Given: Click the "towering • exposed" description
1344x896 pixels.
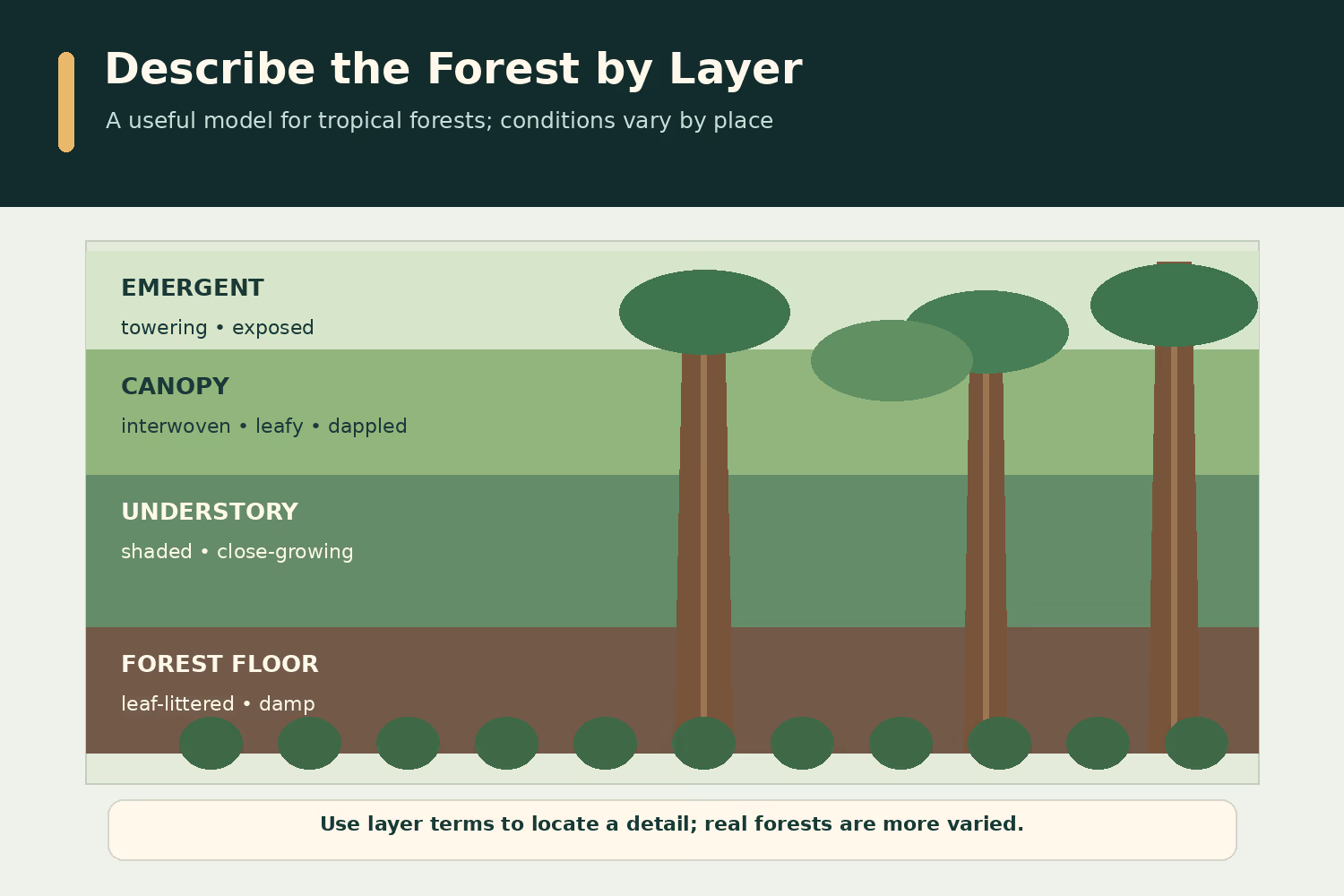Looking at the screenshot, I should tap(218, 328).
